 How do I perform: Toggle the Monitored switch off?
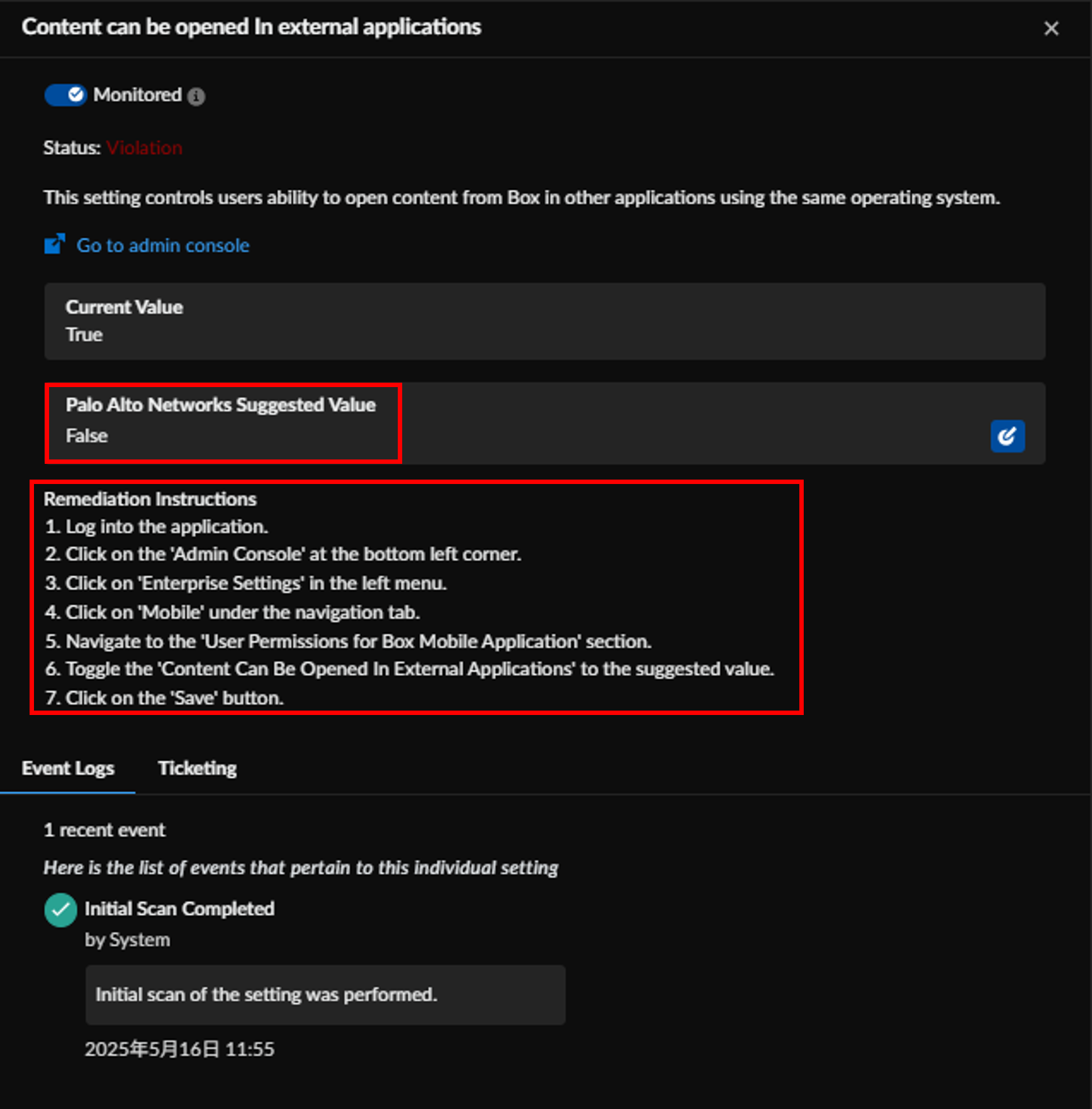pyautogui.click(x=65, y=95)
